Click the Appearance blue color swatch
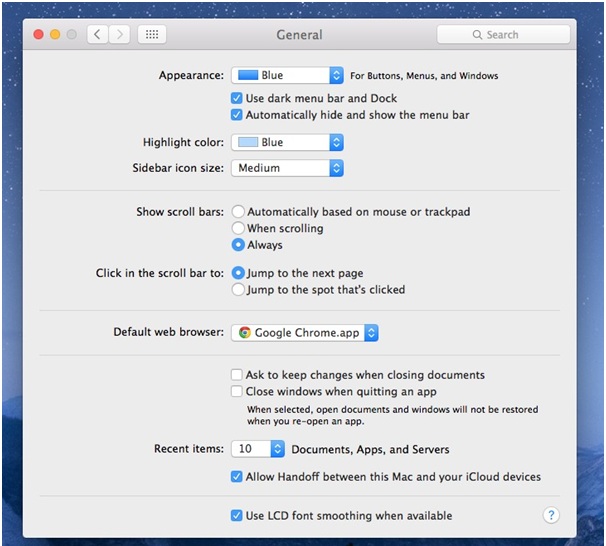Image resolution: width=606 pixels, height=546 pixels. click(x=248, y=75)
